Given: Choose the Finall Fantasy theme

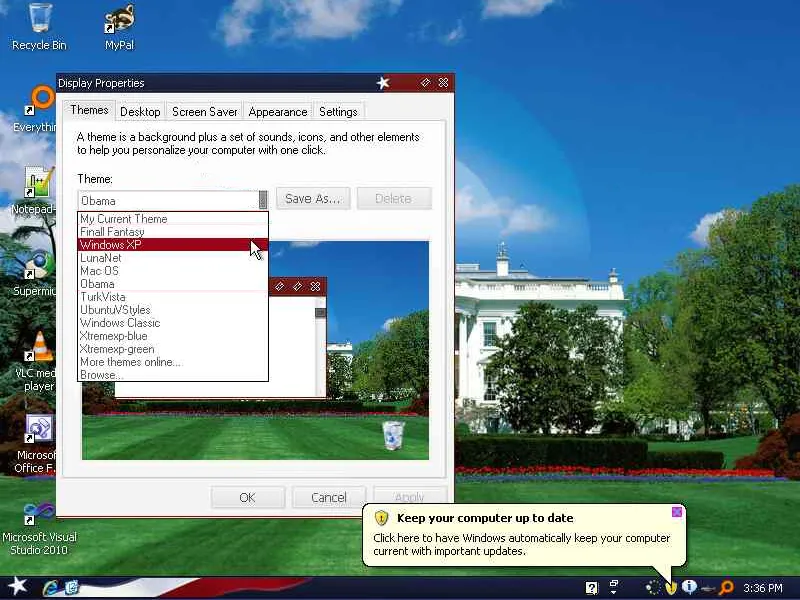Looking at the screenshot, I should [x=173, y=232].
